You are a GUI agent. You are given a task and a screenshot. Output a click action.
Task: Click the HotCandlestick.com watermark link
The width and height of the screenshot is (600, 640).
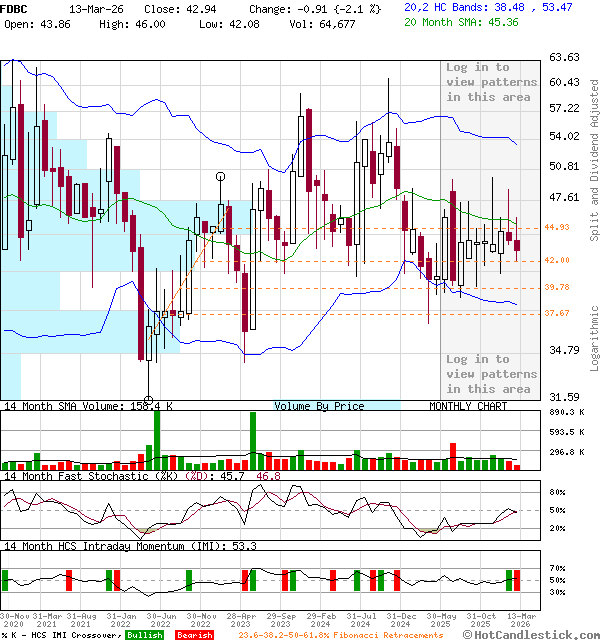point(532,634)
